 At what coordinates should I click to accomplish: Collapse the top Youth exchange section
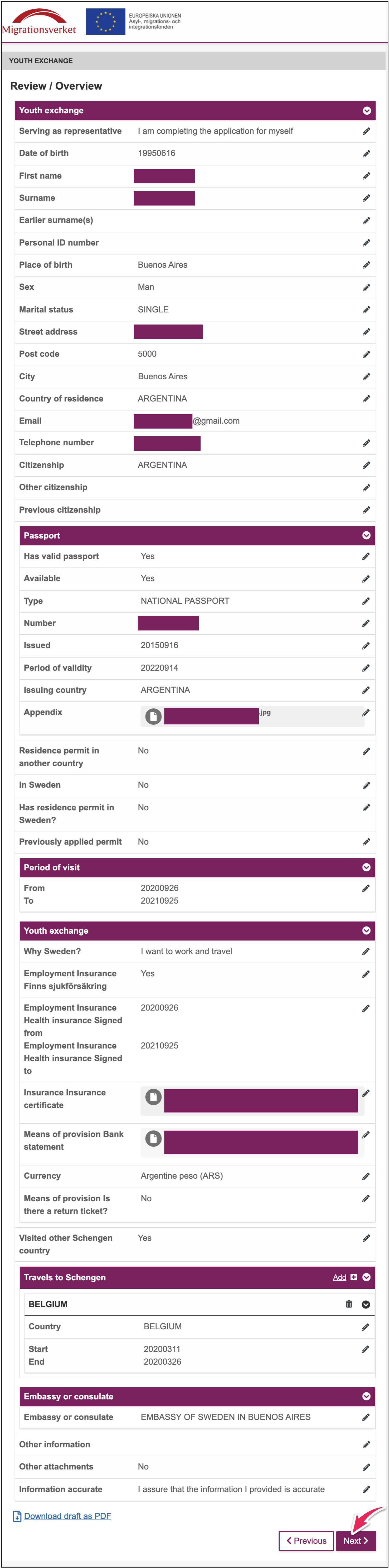(367, 111)
